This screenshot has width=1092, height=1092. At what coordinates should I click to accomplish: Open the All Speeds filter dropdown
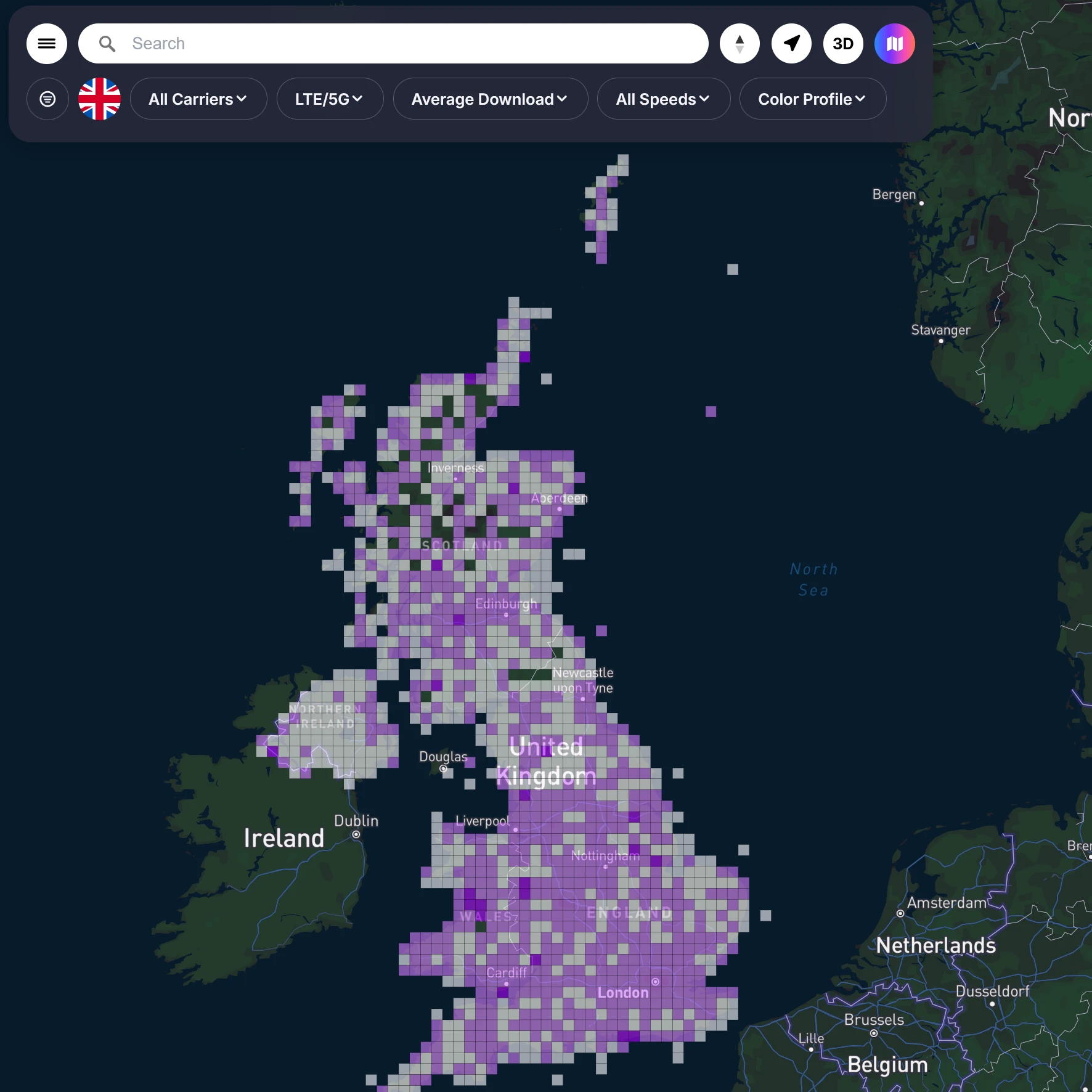(663, 99)
